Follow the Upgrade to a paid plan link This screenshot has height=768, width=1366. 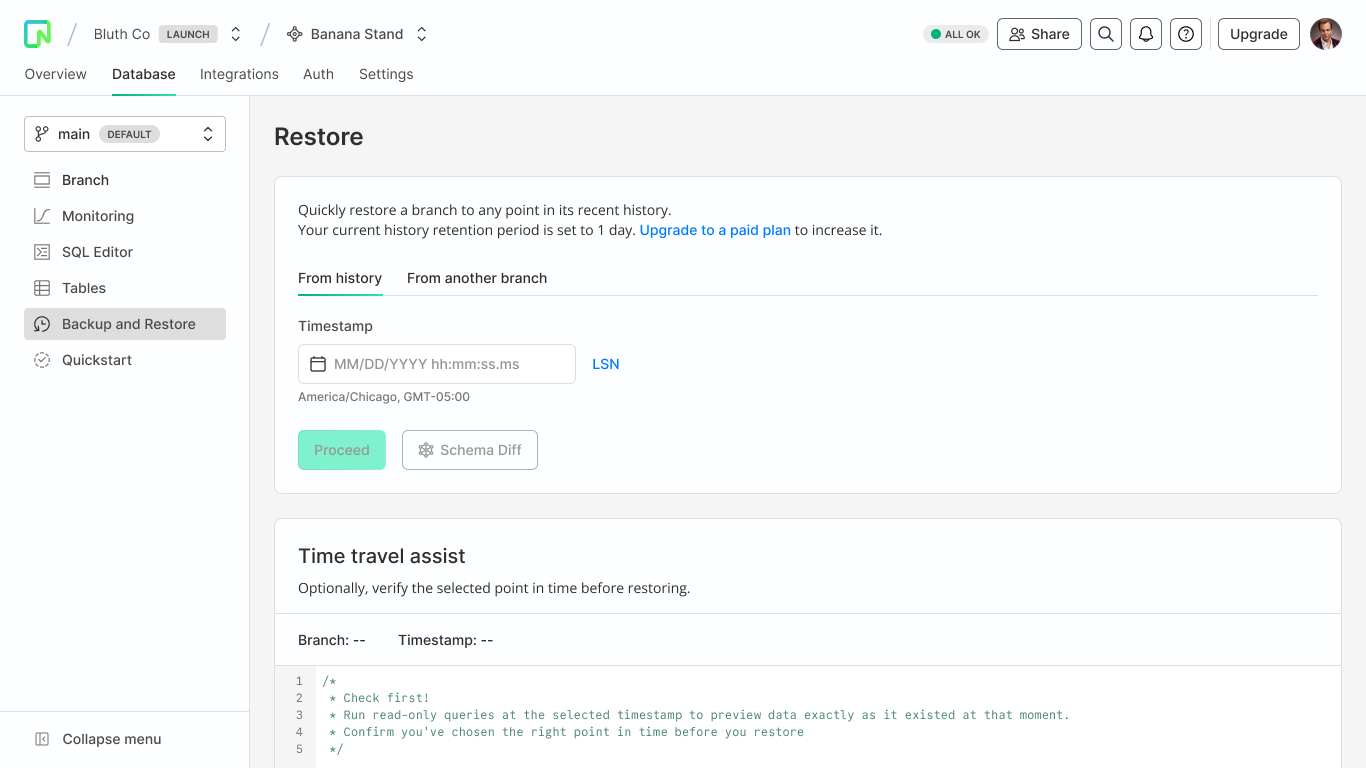point(715,230)
